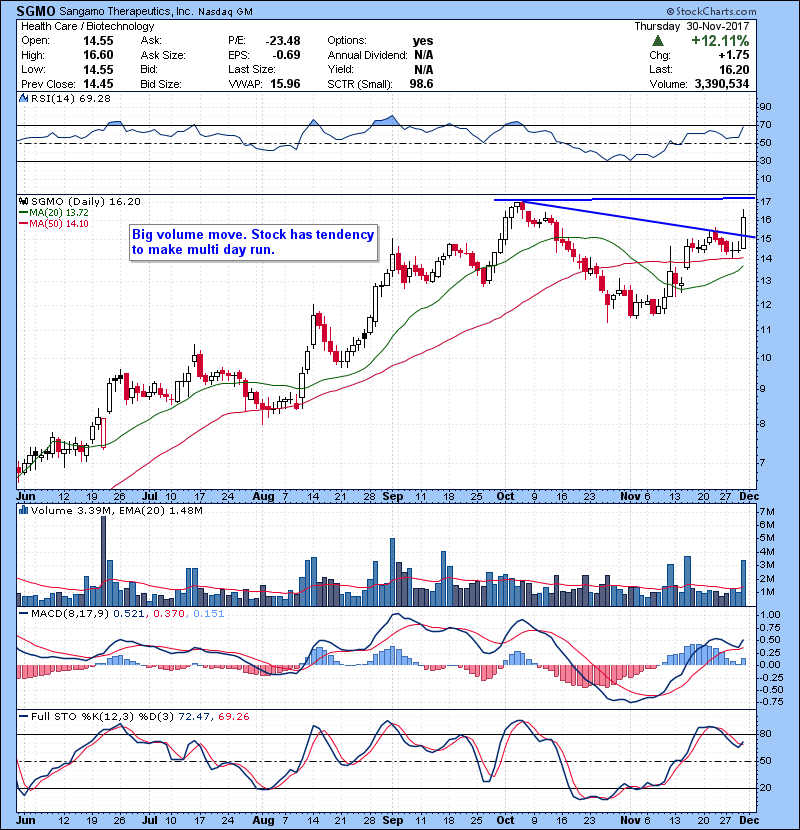Select the Chg value +1.75

coord(733,55)
